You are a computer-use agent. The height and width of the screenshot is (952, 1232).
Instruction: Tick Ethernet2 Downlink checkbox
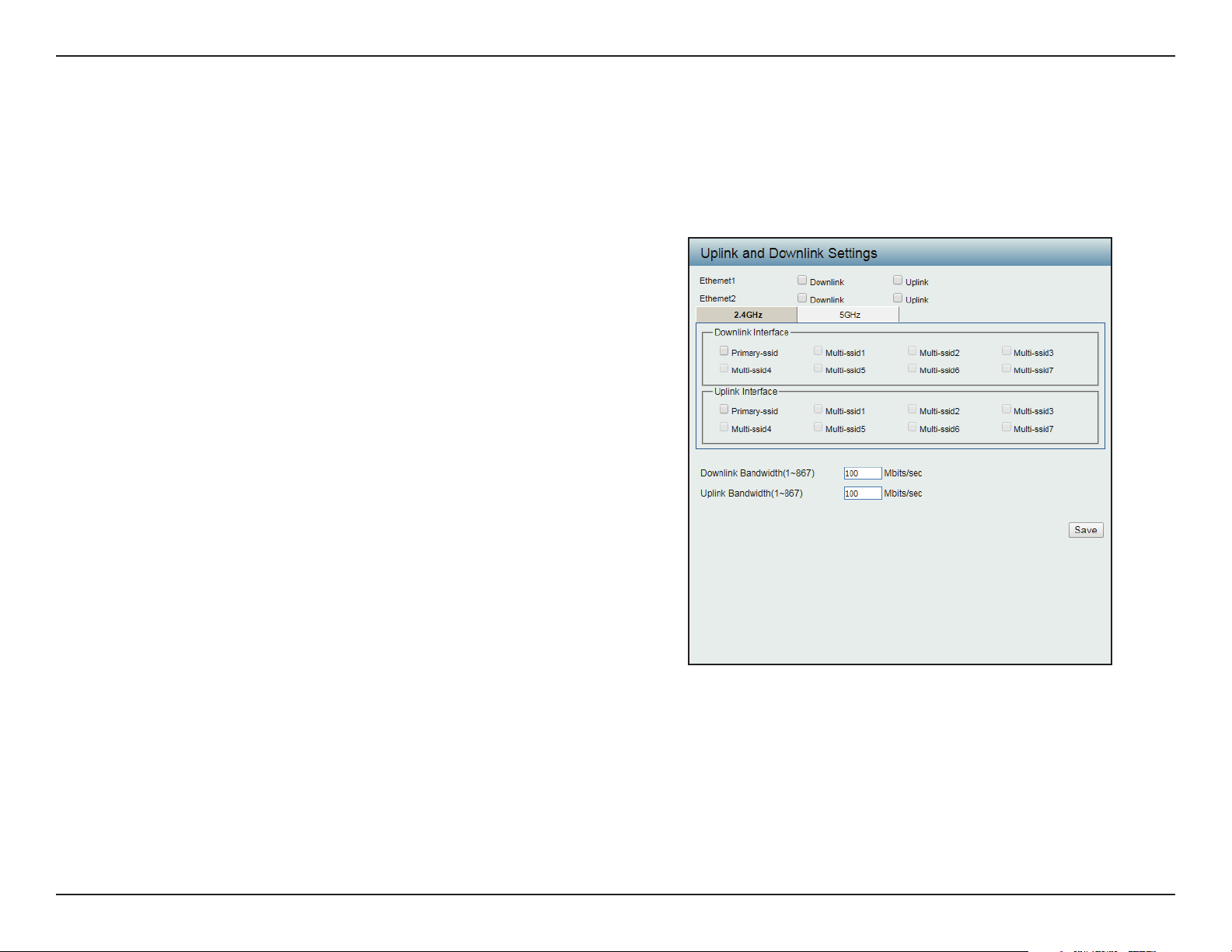[x=802, y=298]
